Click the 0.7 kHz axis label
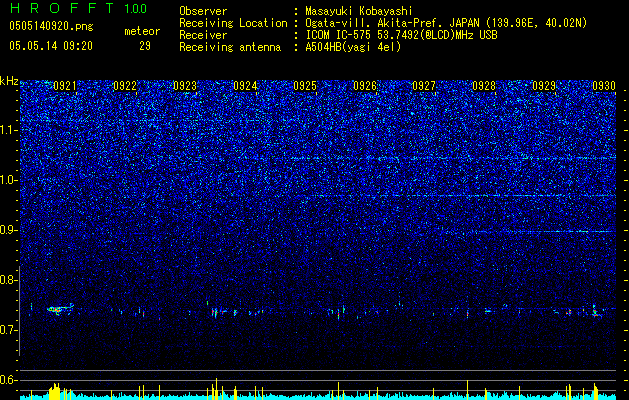Screen dimensions: 629x400 9,330
